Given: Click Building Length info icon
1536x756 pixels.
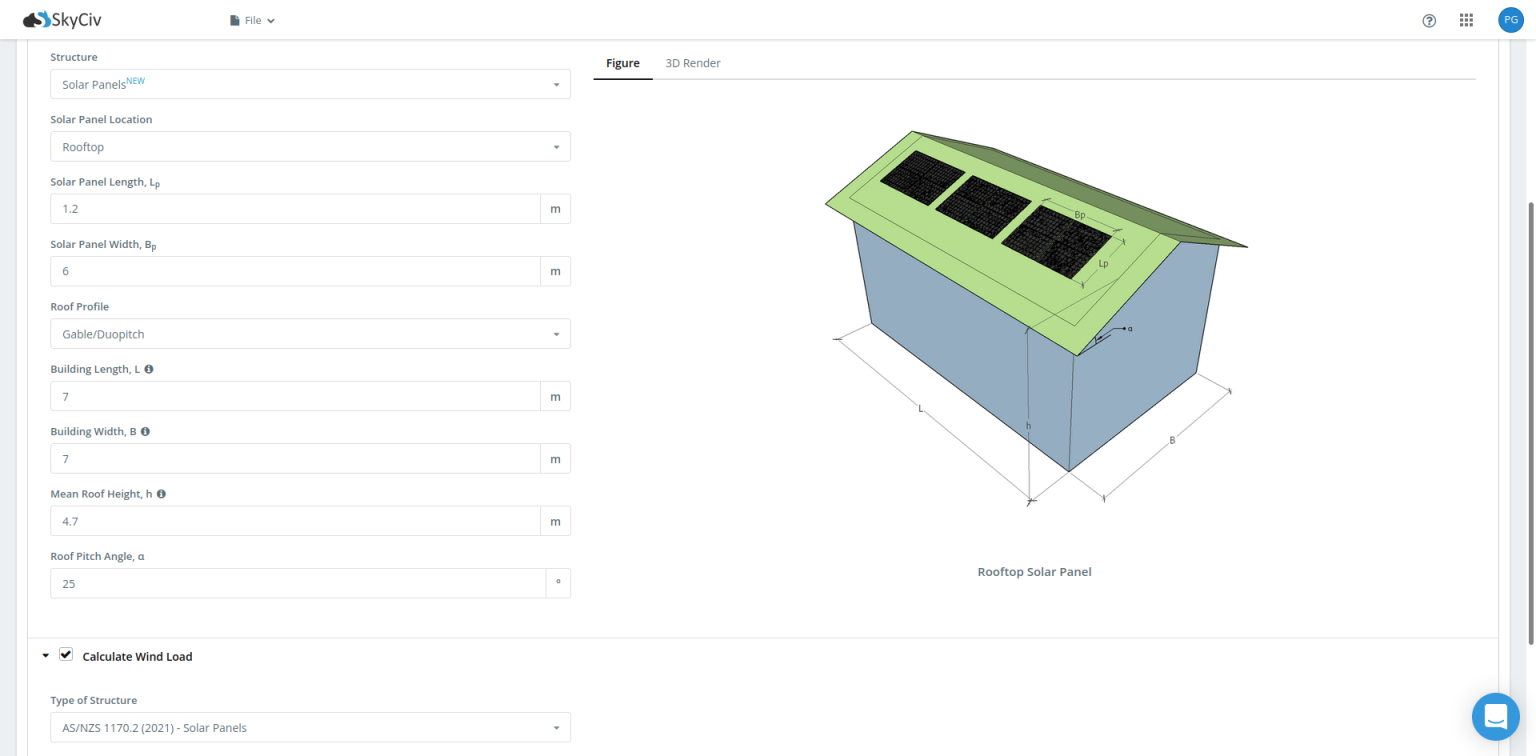Looking at the screenshot, I should 149,369.
